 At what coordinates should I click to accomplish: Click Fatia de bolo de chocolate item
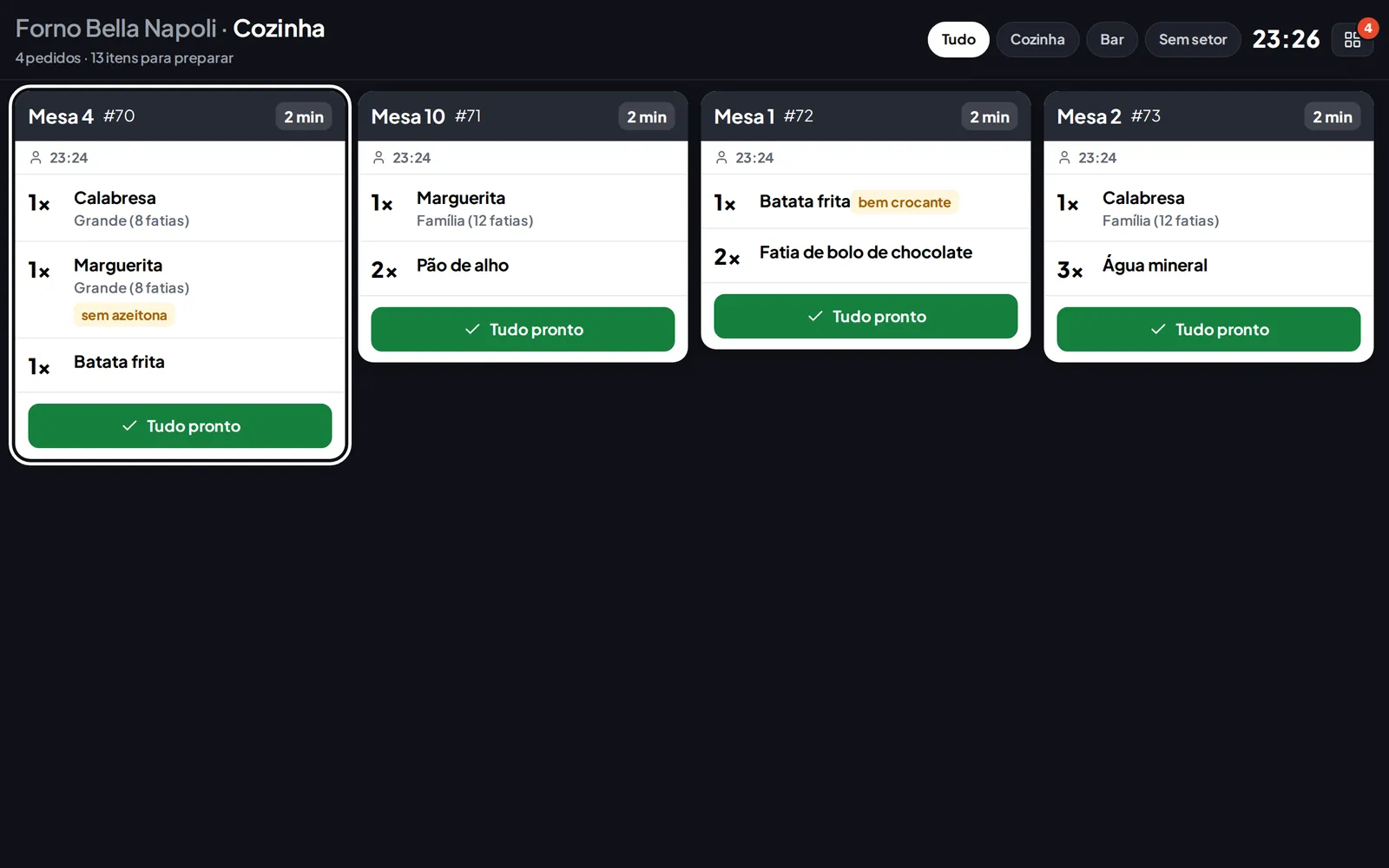(x=866, y=255)
